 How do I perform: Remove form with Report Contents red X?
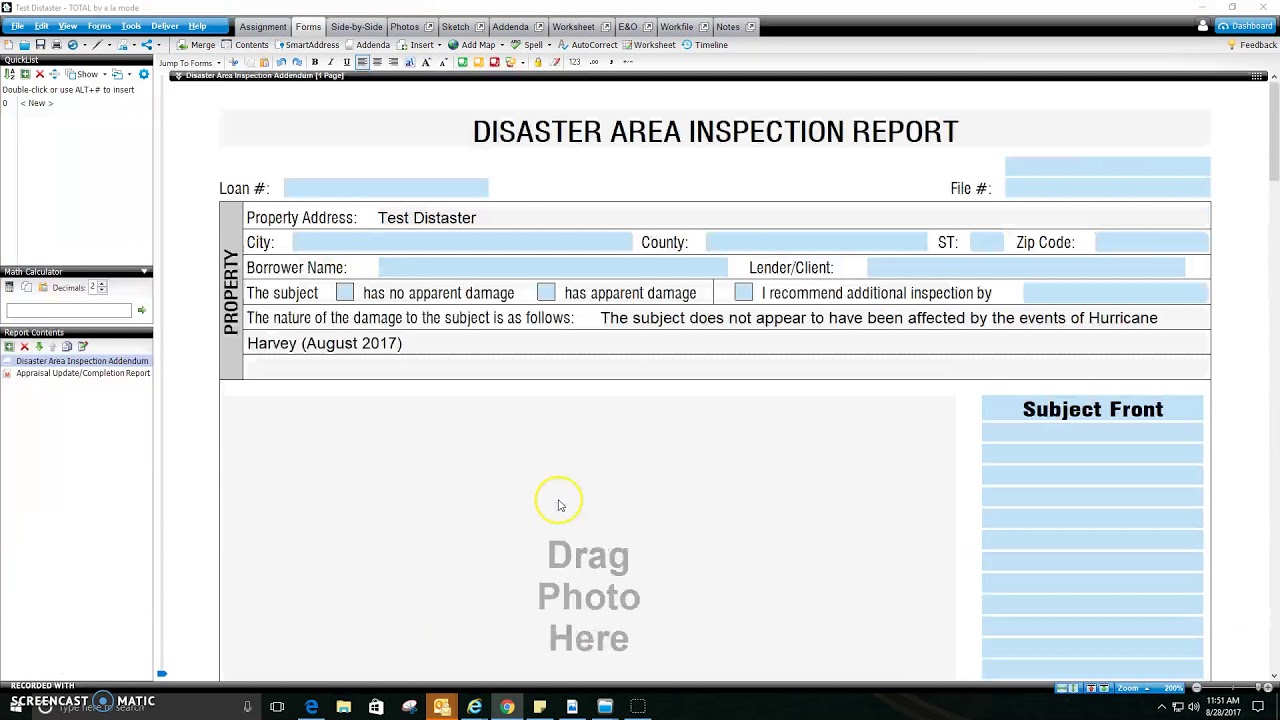tap(24, 347)
